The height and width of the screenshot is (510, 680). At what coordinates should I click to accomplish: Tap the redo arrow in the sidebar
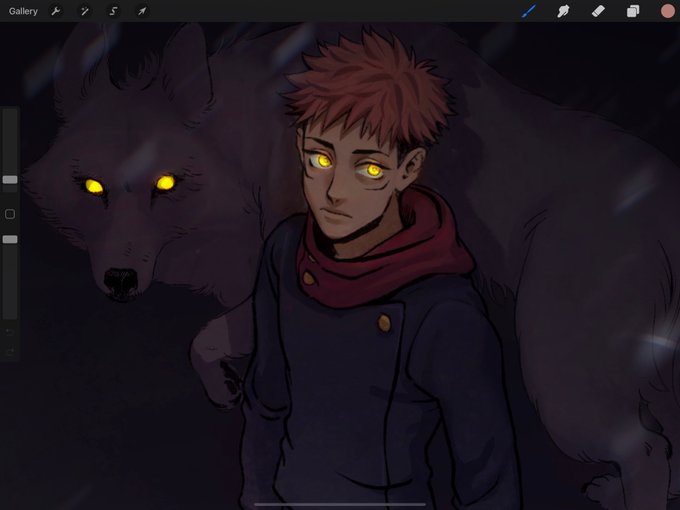10,350
